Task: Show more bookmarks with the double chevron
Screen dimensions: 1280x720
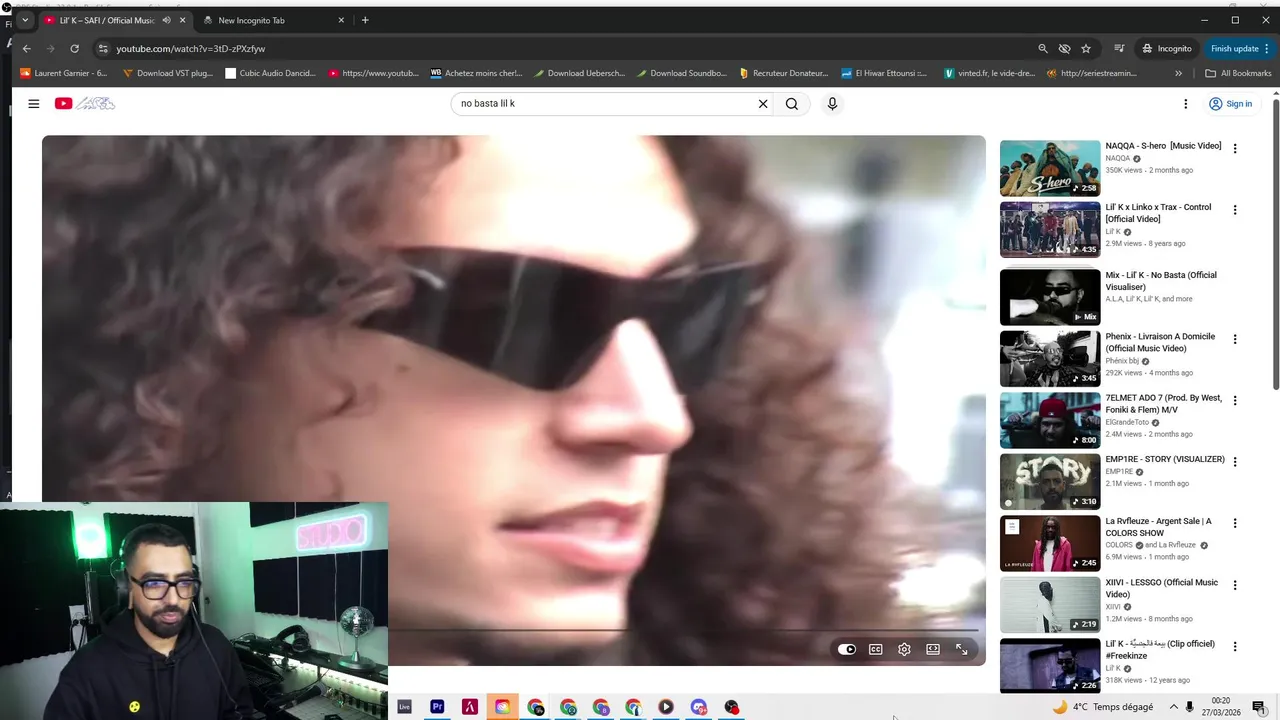Action: tap(1178, 73)
